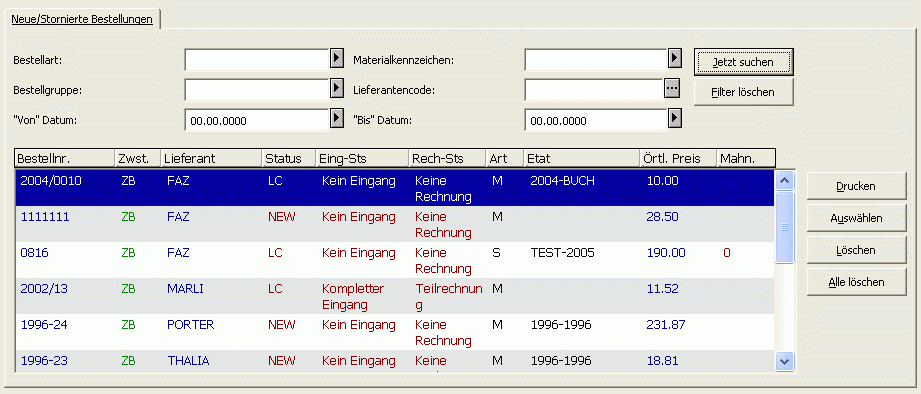
Task: Click the orders list scrollbar thumb
Action: pyautogui.click(x=785, y=227)
